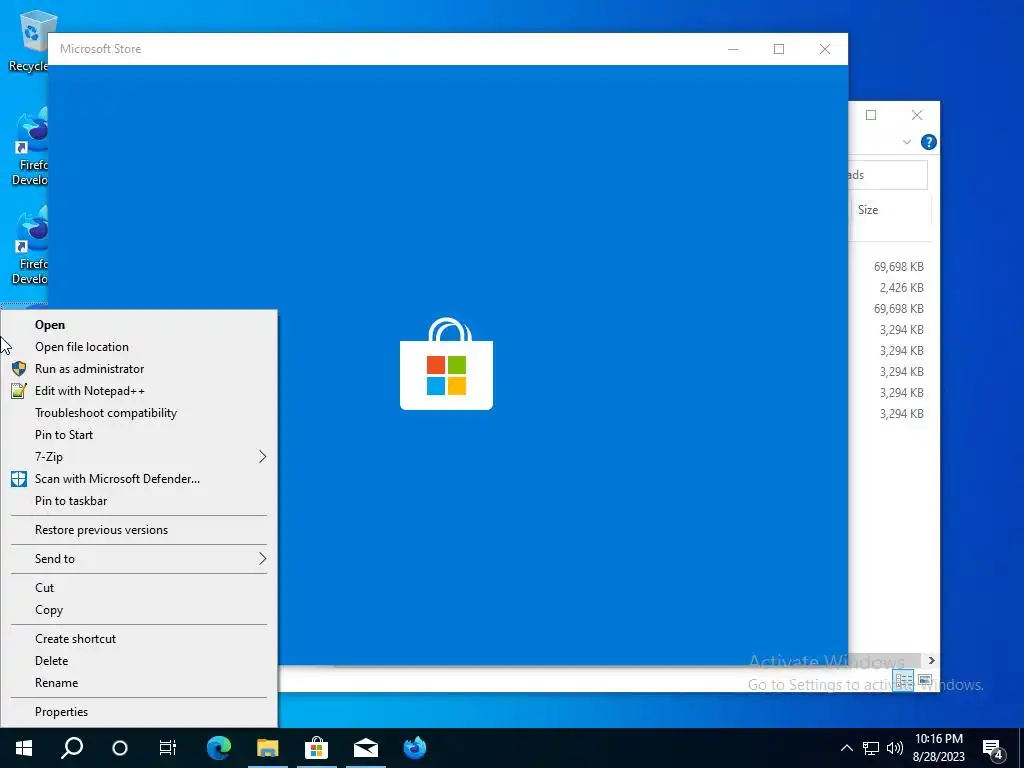Select Scan with Microsoft Defender
The width and height of the screenshot is (1024, 768).
tap(118, 479)
